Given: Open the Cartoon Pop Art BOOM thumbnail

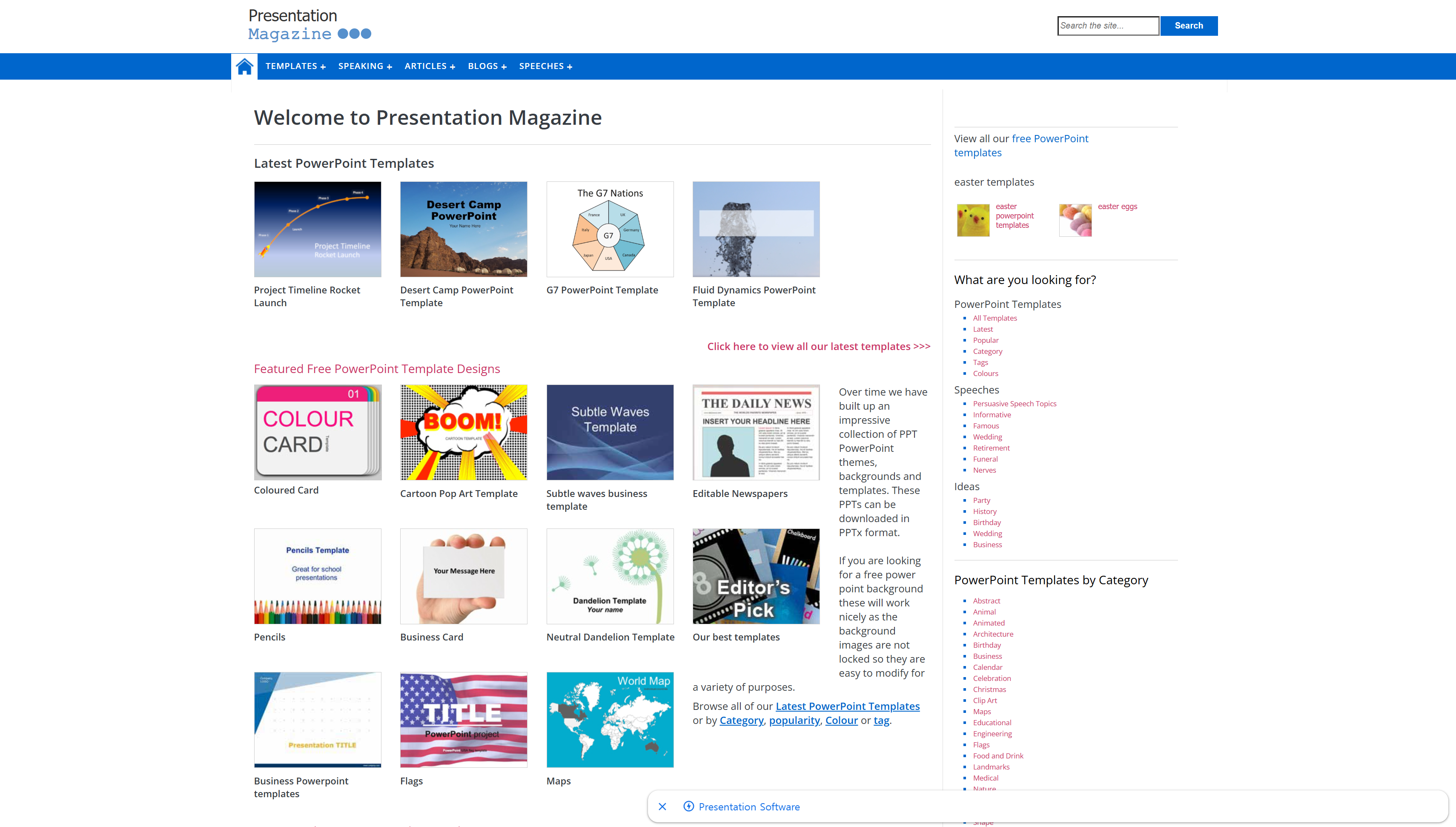Looking at the screenshot, I should [463, 432].
